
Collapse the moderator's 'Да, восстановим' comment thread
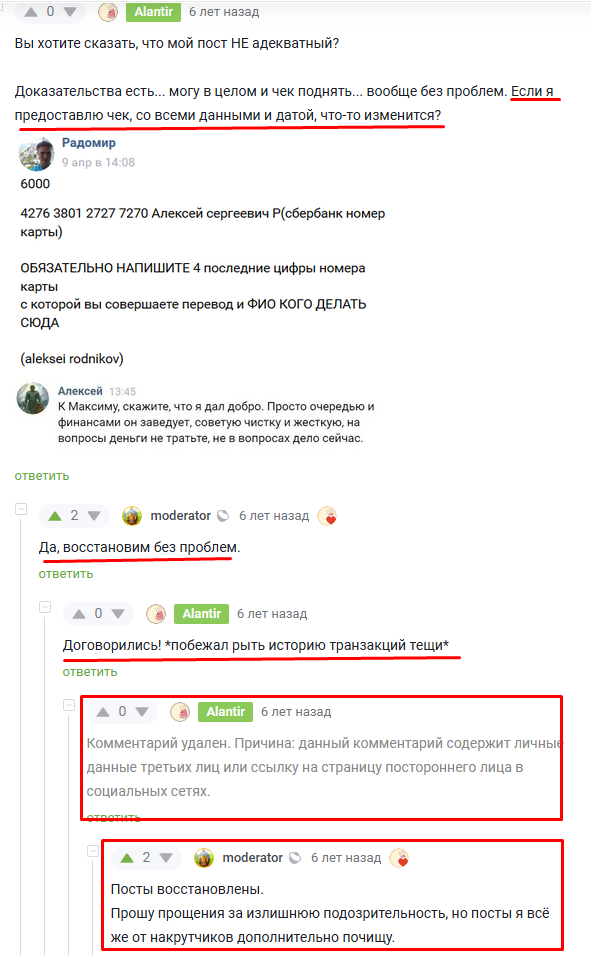21,509
